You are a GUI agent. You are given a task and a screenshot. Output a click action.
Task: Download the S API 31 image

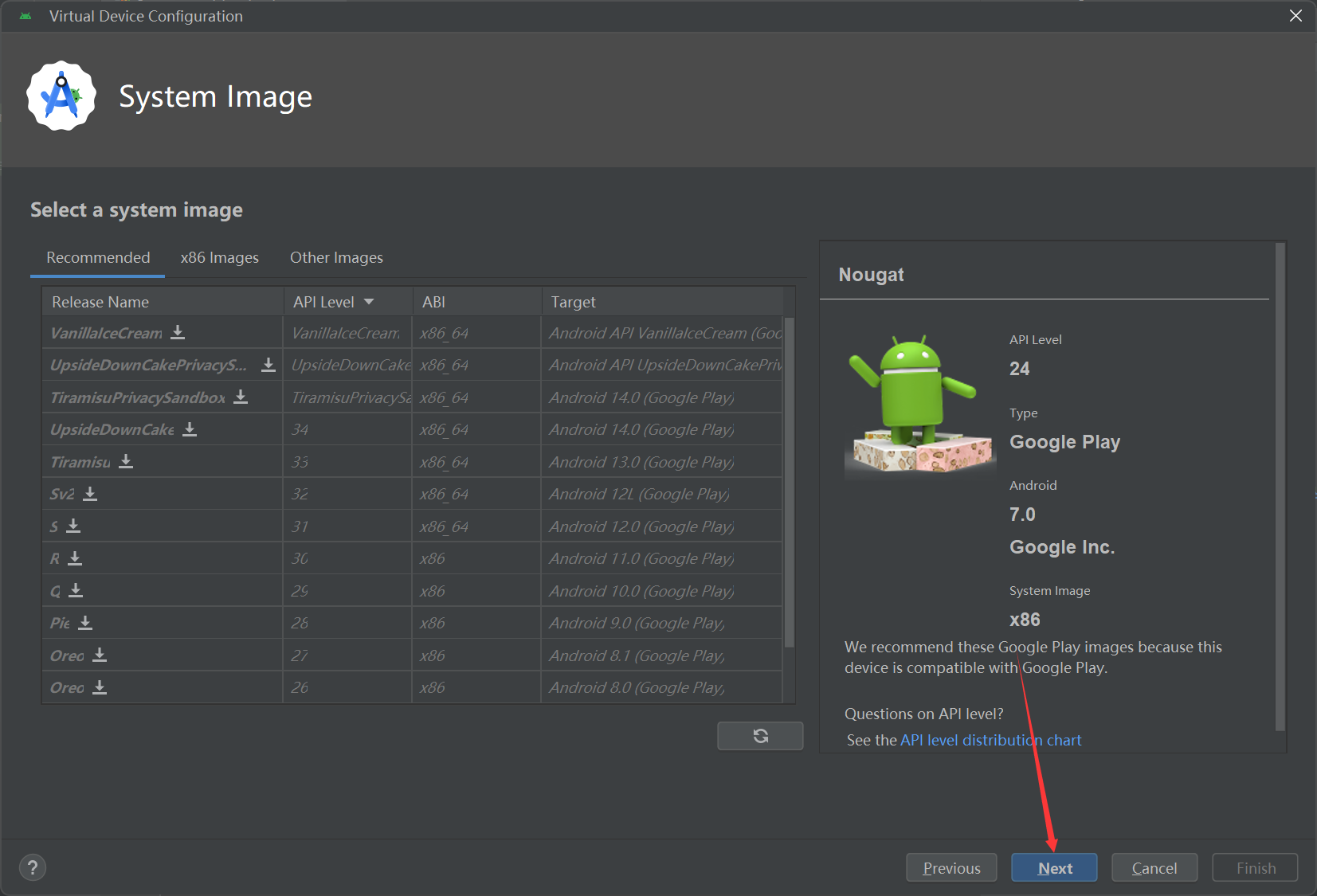click(73, 526)
